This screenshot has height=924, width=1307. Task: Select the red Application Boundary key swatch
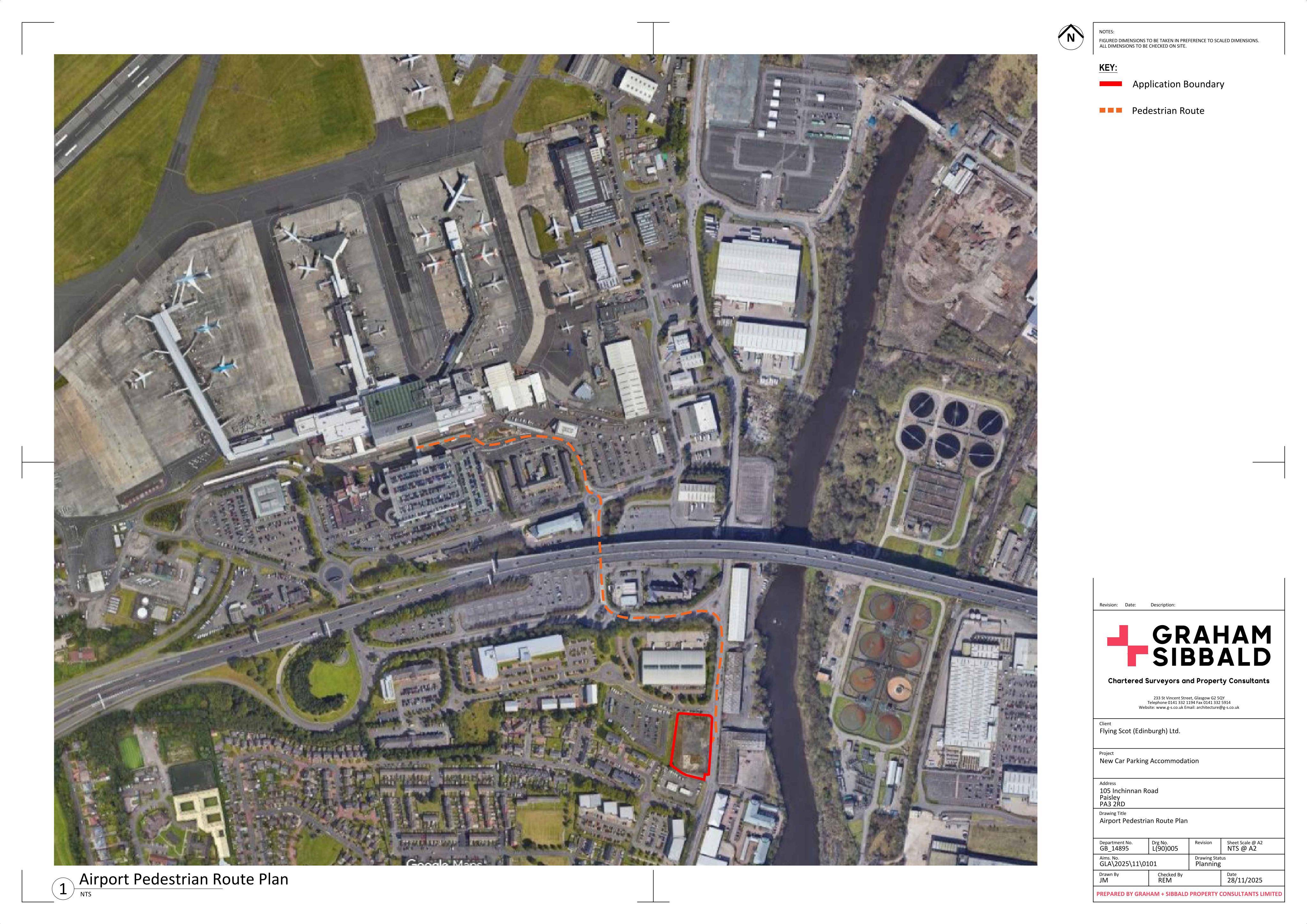click(x=1110, y=84)
